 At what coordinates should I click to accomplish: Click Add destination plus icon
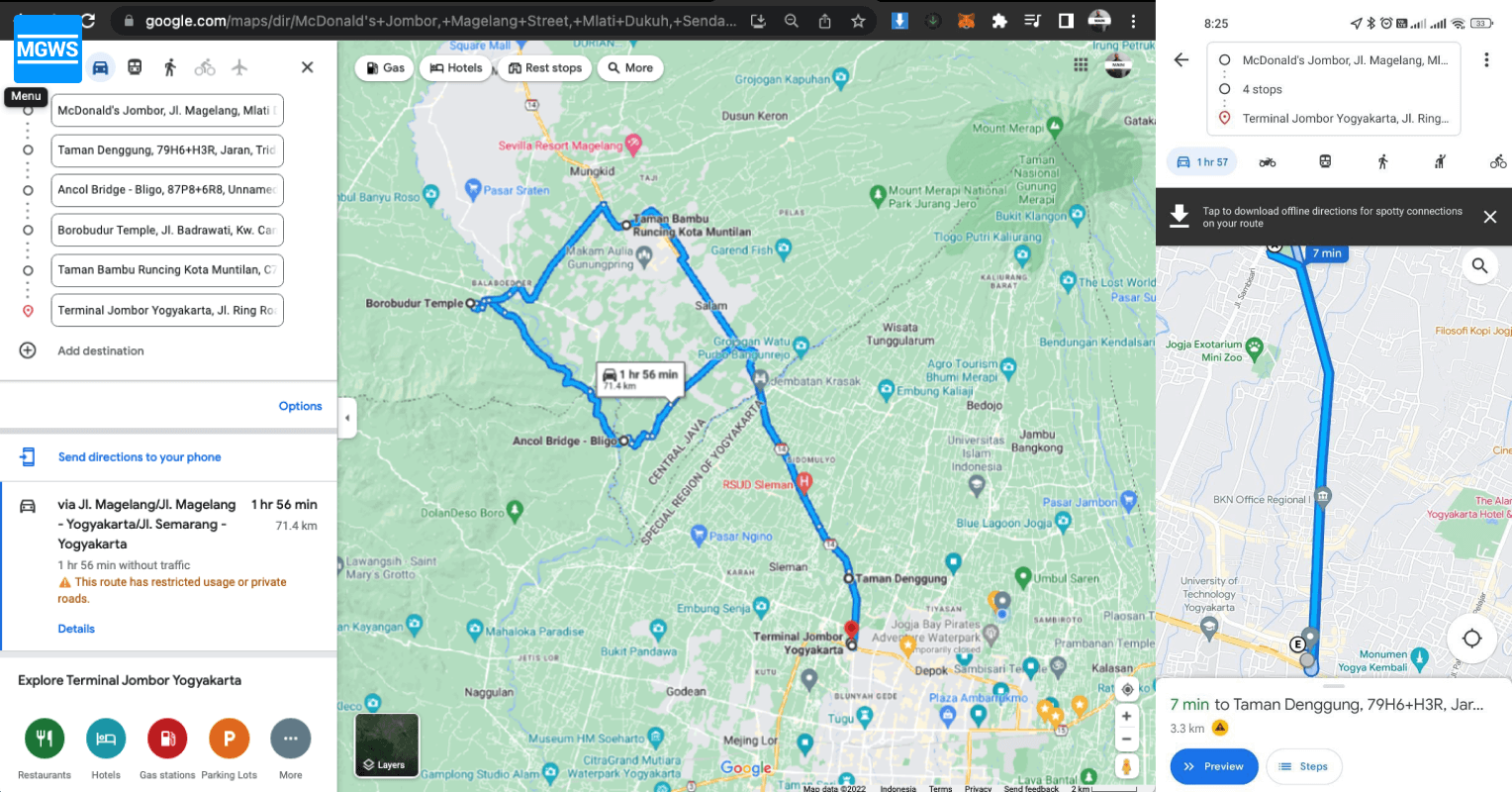pyautogui.click(x=28, y=350)
